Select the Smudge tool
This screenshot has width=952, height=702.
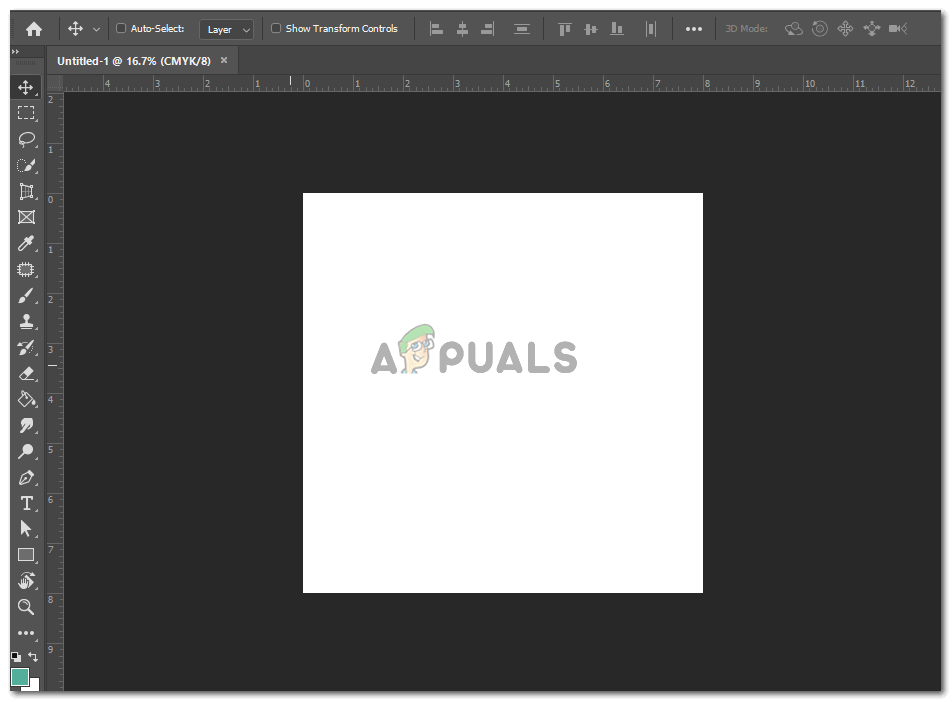point(26,425)
